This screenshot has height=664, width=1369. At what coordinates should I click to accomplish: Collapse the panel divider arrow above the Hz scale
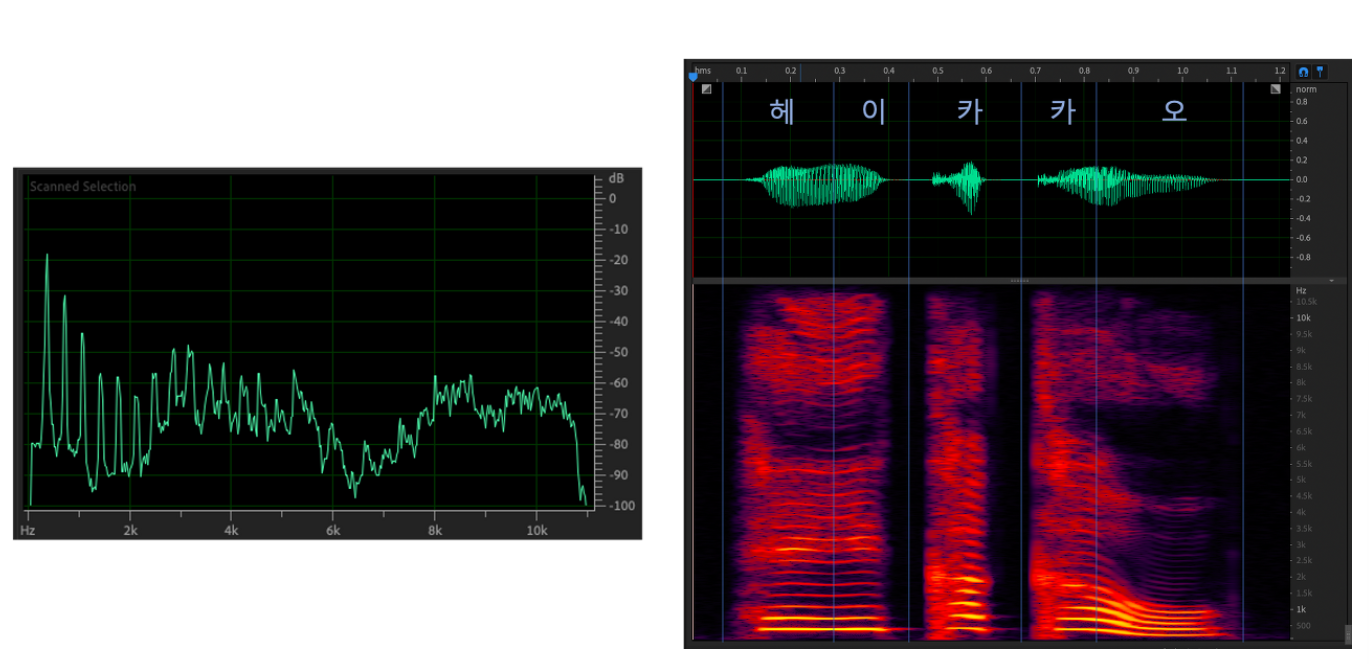(1331, 281)
